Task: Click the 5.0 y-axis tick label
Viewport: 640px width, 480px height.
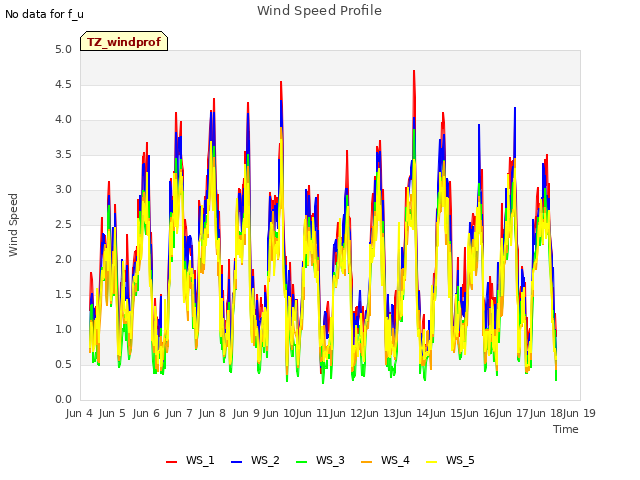Action: (63, 49)
